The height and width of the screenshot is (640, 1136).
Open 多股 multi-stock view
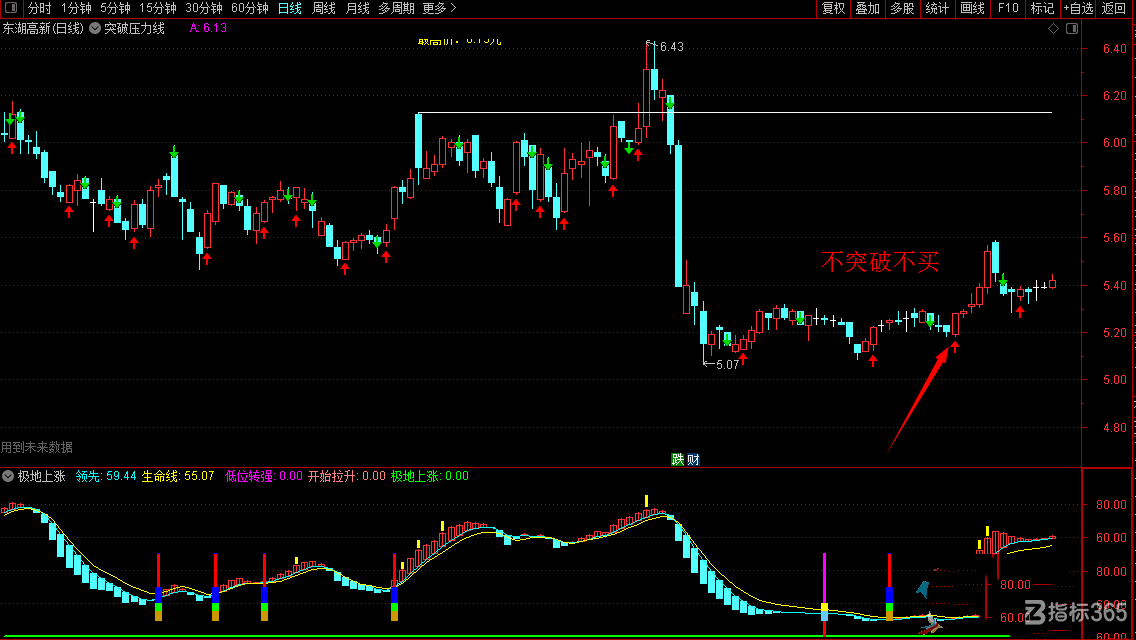[x=902, y=9]
